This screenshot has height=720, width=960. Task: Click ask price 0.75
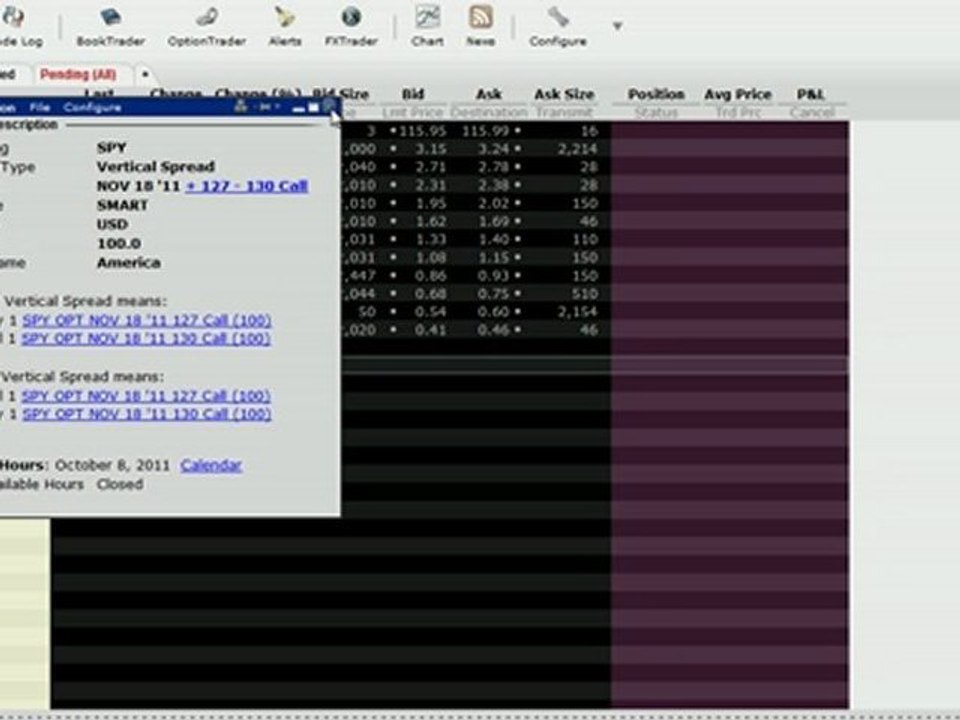pos(495,294)
